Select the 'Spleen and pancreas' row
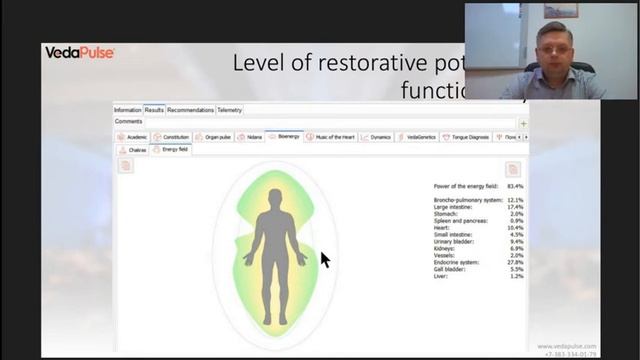640x360 pixels. click(x=478, y=221)
